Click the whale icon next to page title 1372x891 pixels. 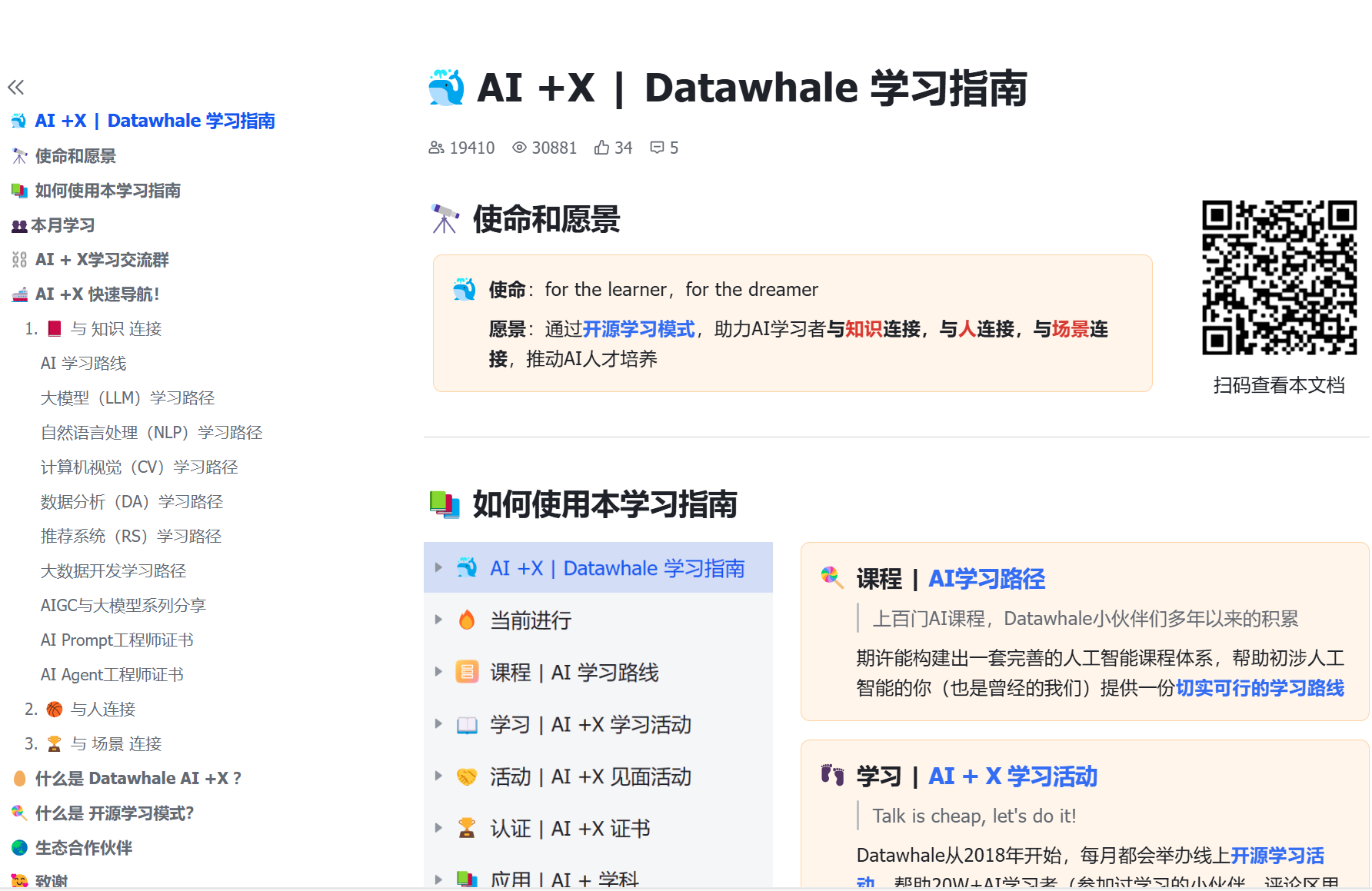pos(446,88)
